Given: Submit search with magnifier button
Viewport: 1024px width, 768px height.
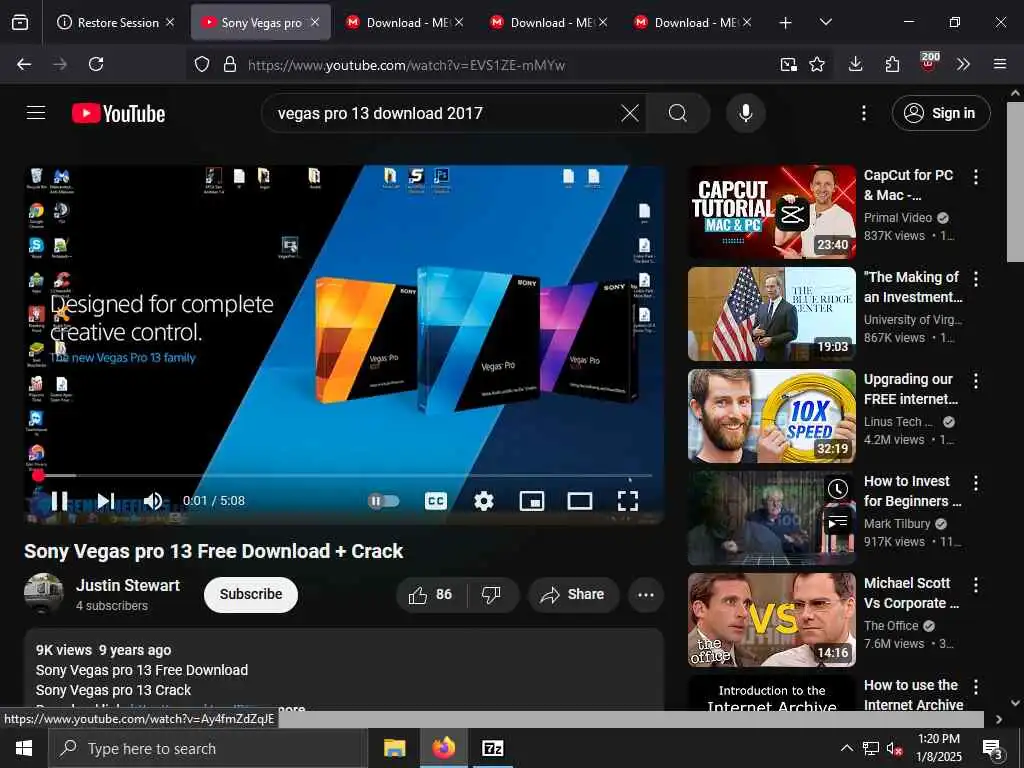Looking at the screenshot, I should coord(678,113).
